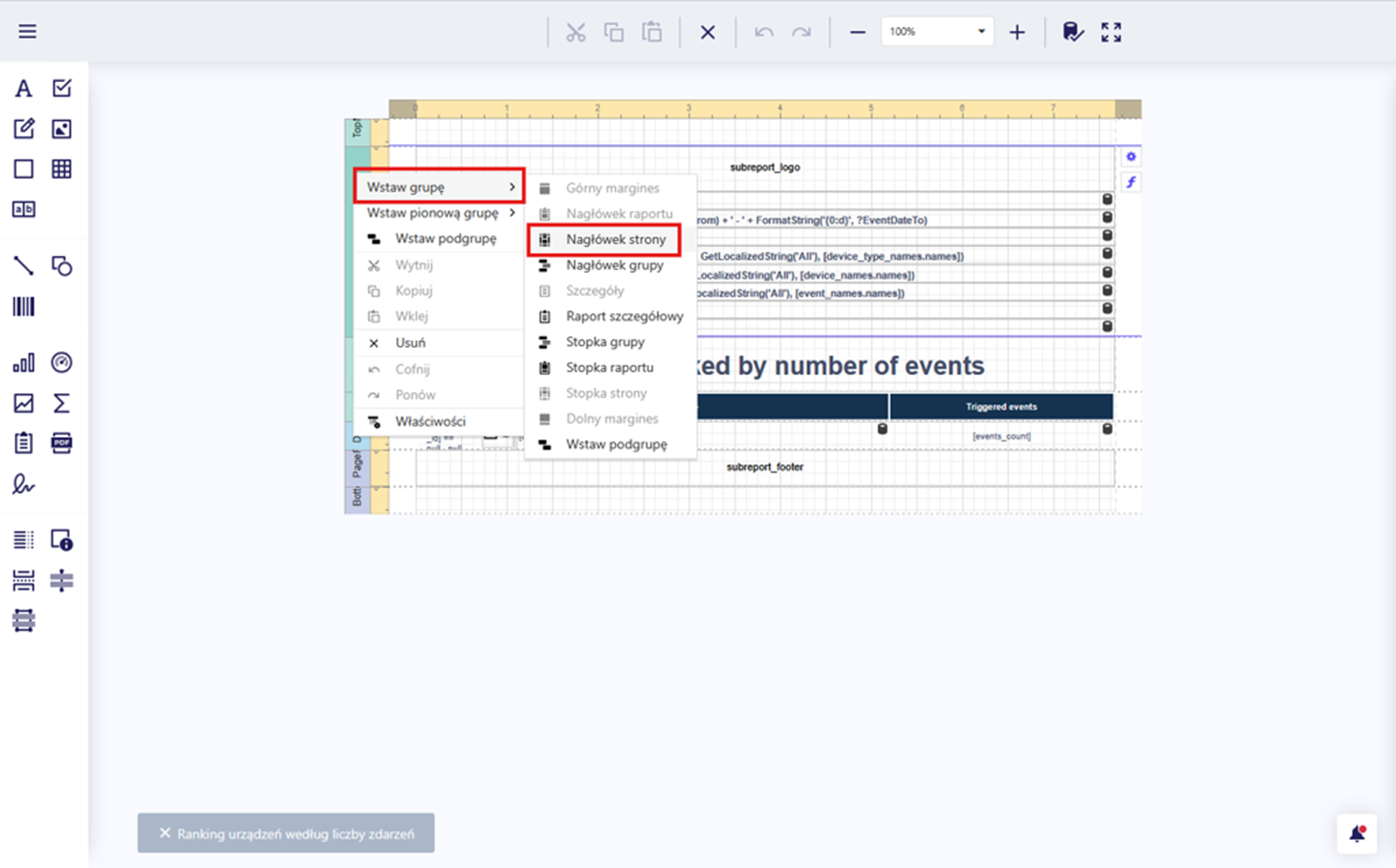
Task: Select the Signature tool
Action: click(24, 484)
